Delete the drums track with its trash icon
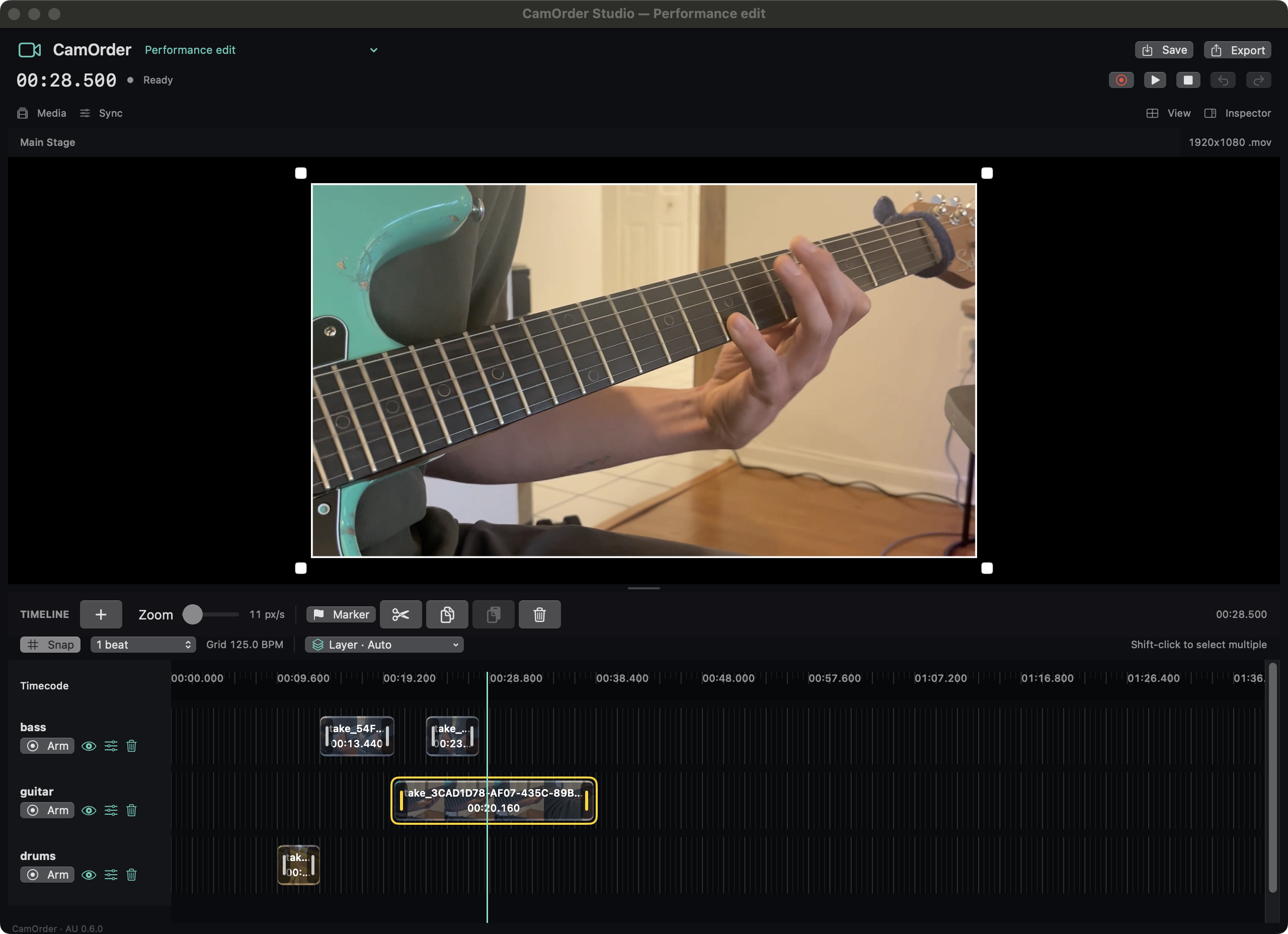The image size is (1288, 934). 131,874
